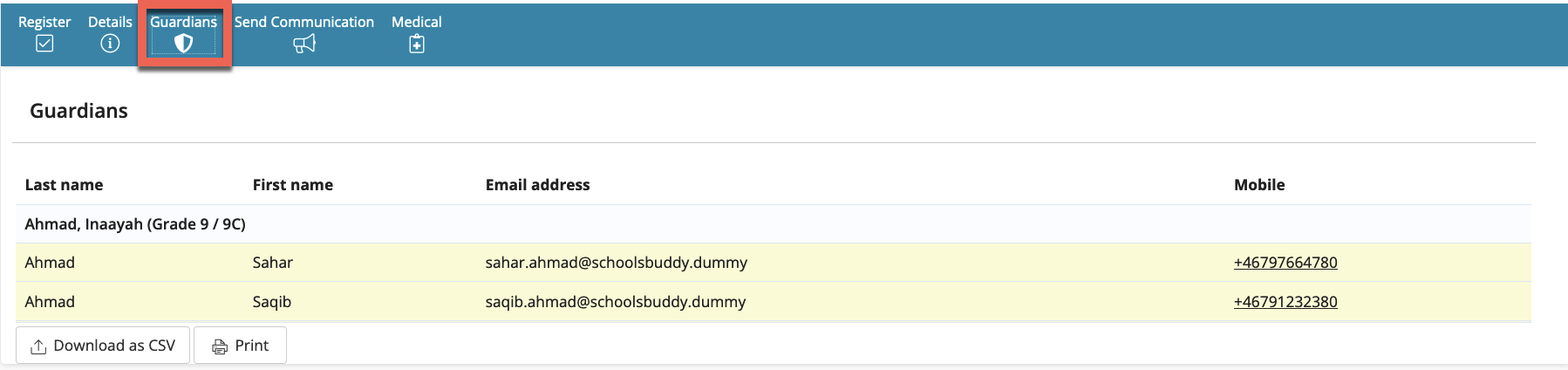Click the Send Communication megaphone icon
The image size is (1568, 370).
tap(303, 44)
